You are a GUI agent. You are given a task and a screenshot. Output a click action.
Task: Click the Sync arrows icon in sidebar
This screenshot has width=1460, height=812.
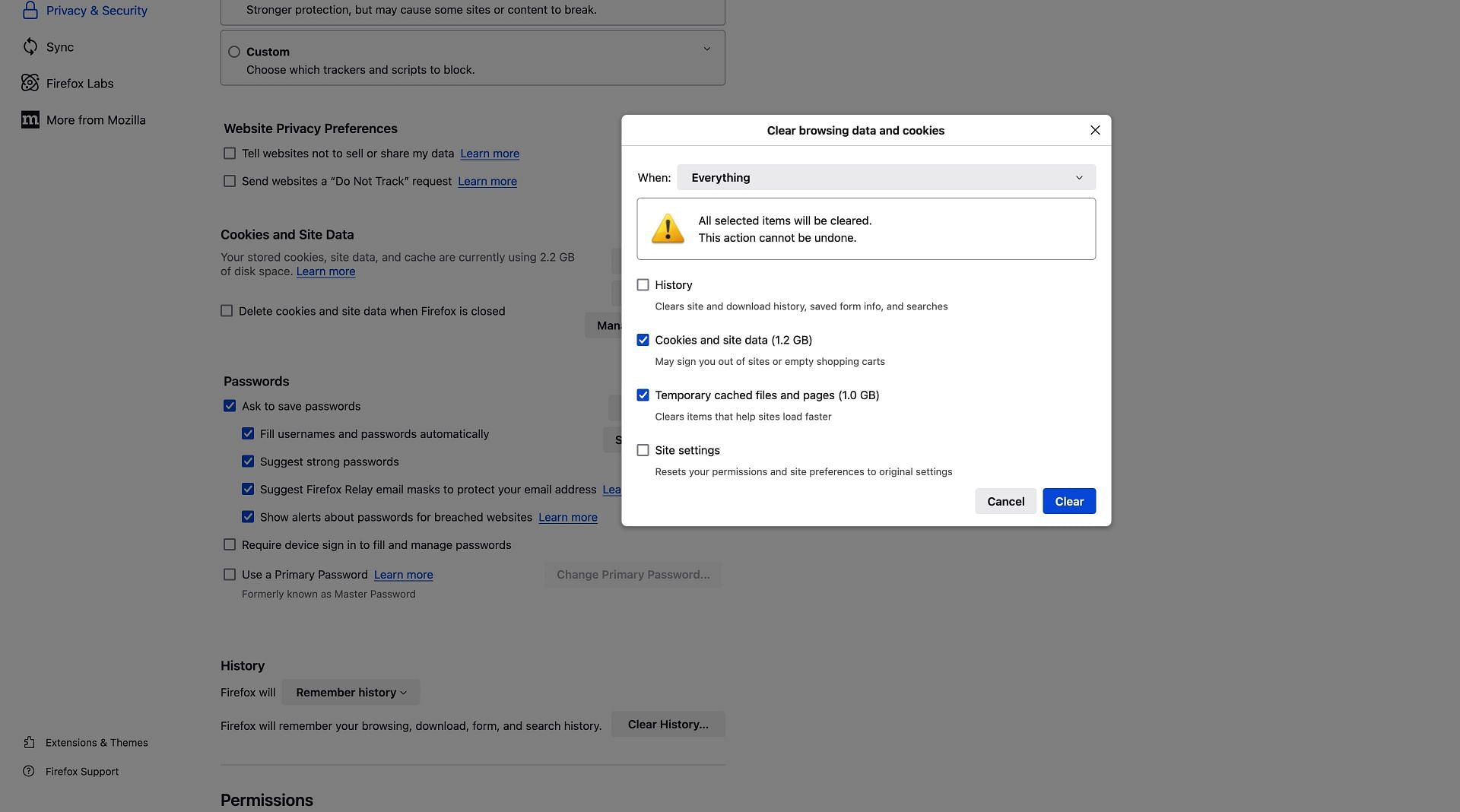click(30, 47)
